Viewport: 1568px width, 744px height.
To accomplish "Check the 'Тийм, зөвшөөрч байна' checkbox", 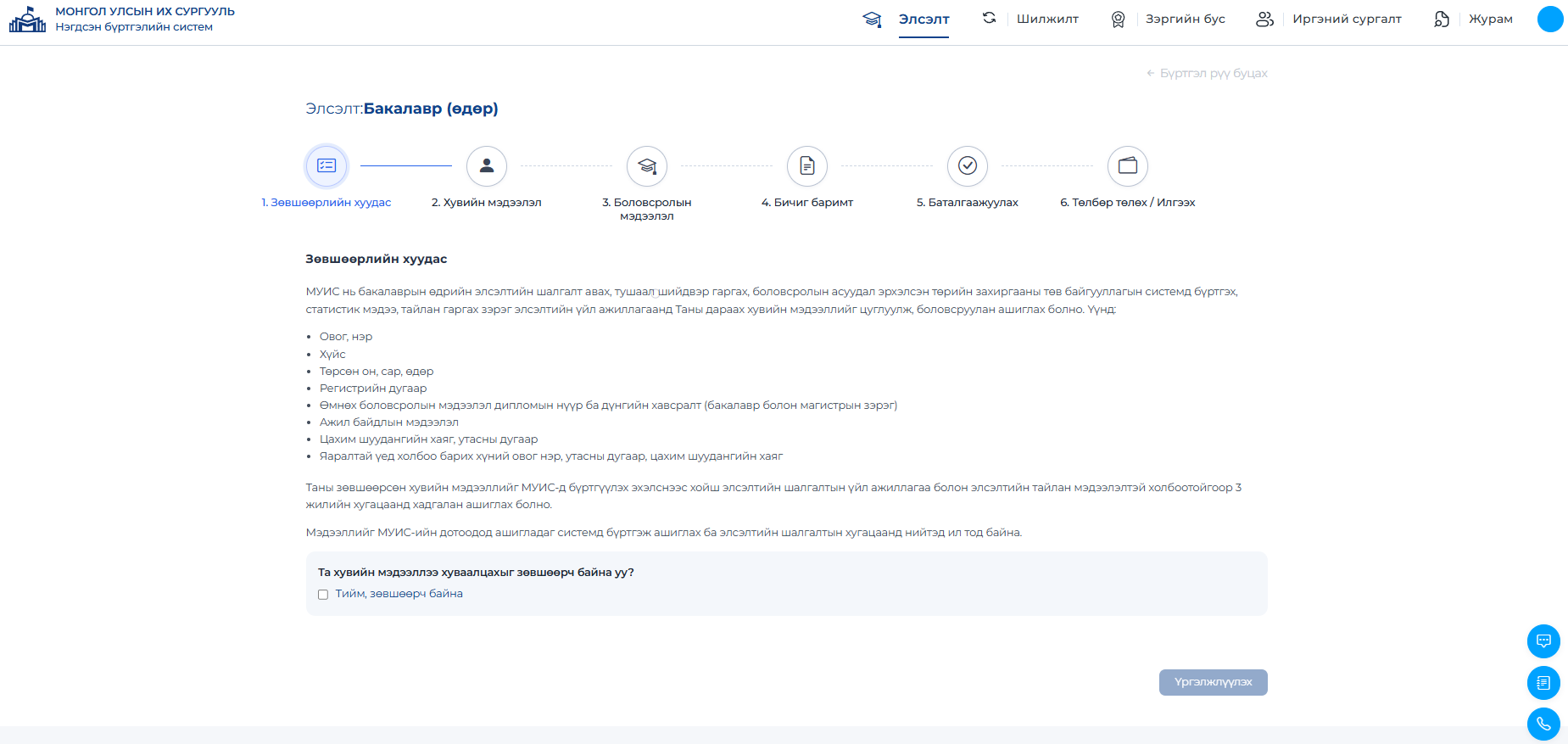I will pos(323,595).
